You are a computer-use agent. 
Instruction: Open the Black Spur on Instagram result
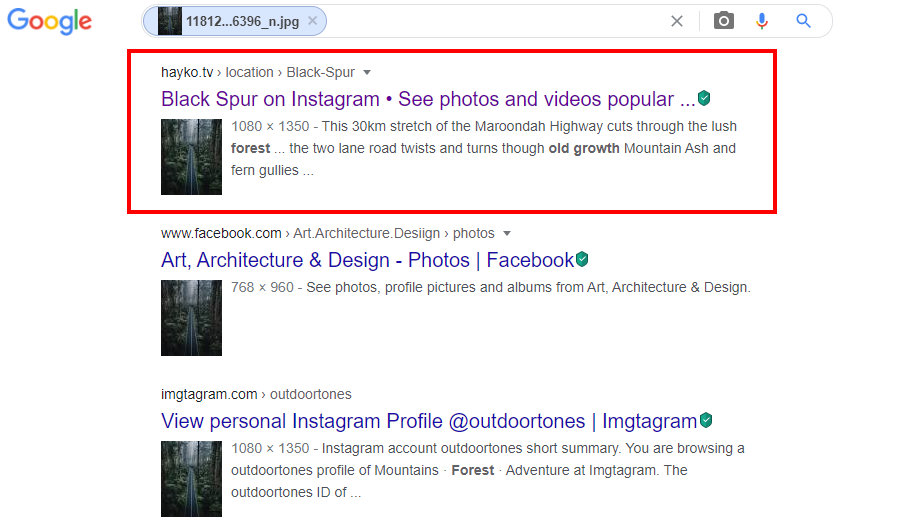(x=428, y=99)
